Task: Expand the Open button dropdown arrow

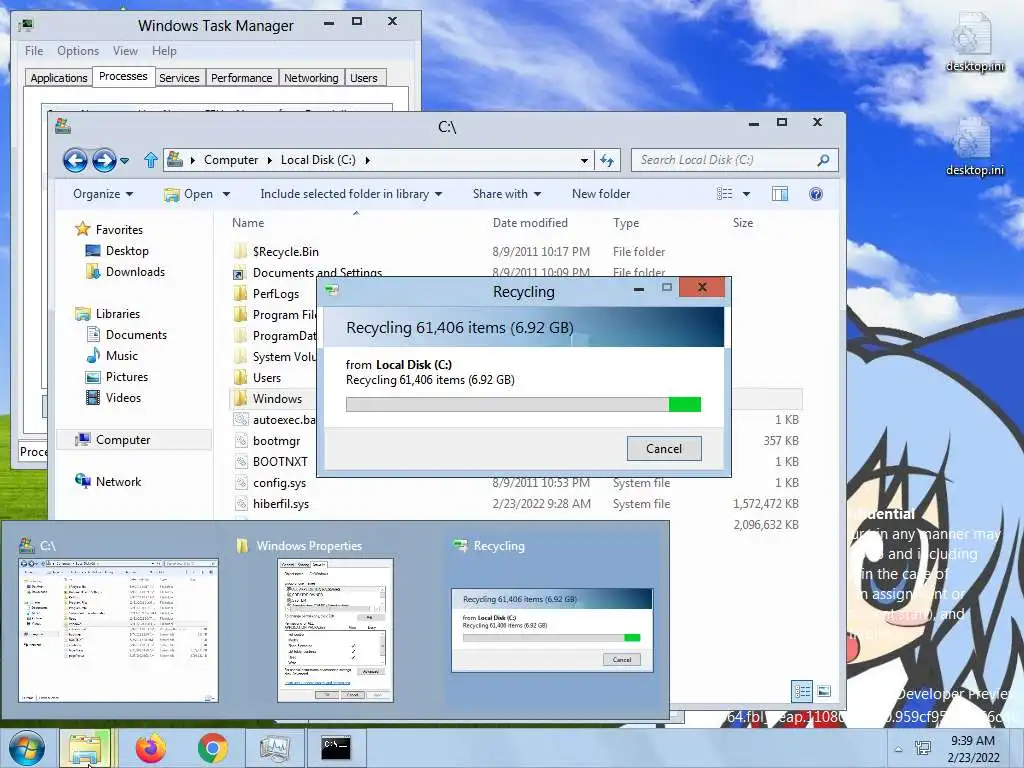Action: (226, 194)
